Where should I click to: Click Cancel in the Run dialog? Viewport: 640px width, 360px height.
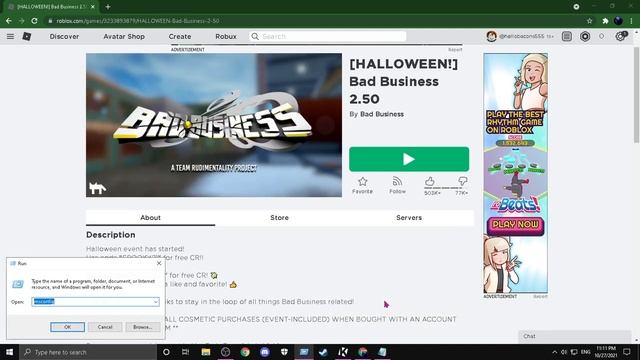(x=105, y=327)
